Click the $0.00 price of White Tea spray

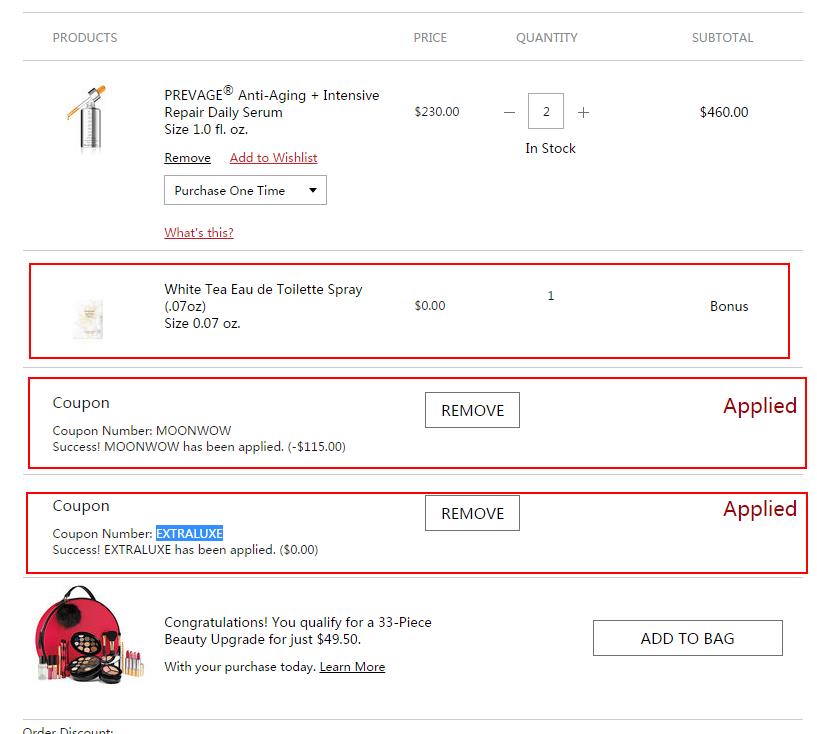(430, 306)
